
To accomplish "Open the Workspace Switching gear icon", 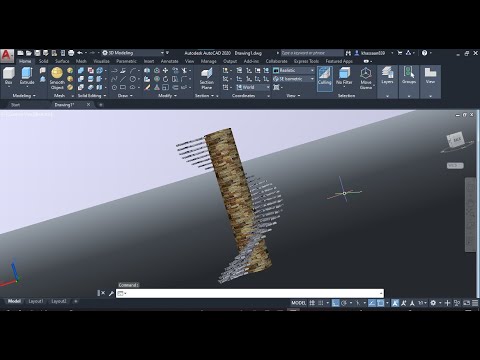I will [433, 303].
